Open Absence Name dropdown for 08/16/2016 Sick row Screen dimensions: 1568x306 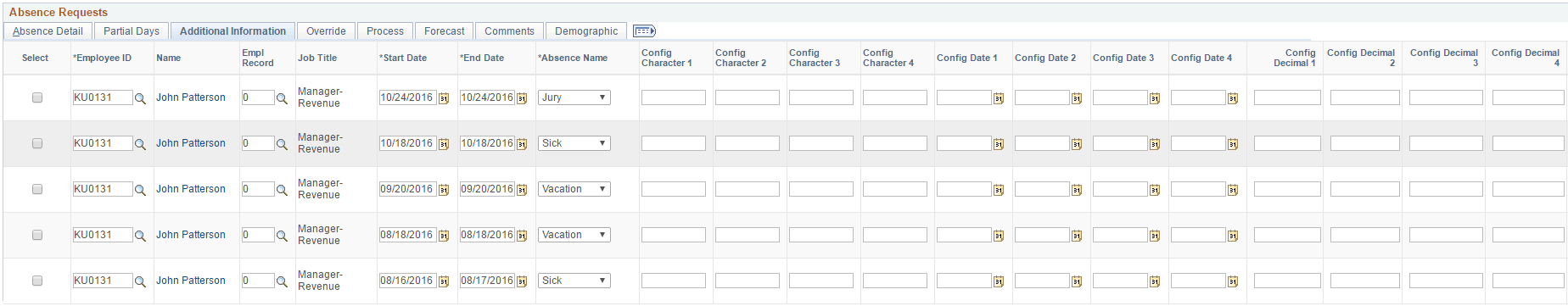coord(574,281)
